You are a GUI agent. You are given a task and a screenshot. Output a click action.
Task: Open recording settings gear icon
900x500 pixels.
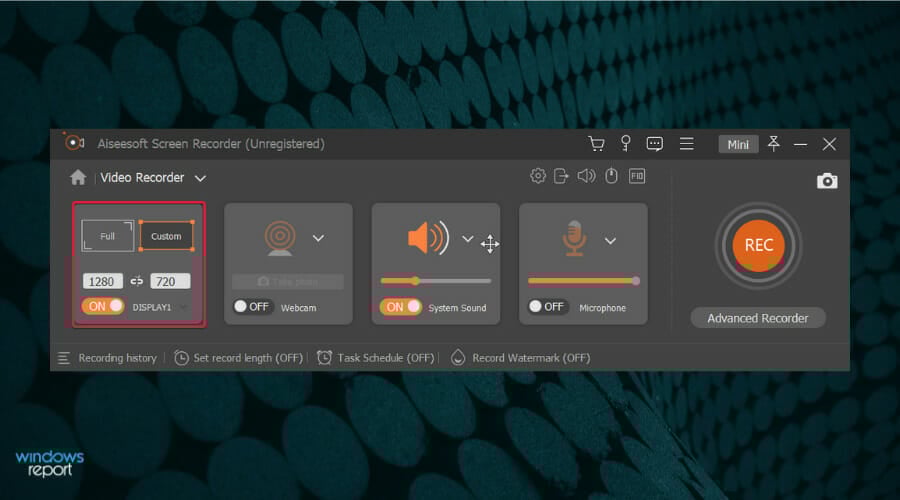538,176
